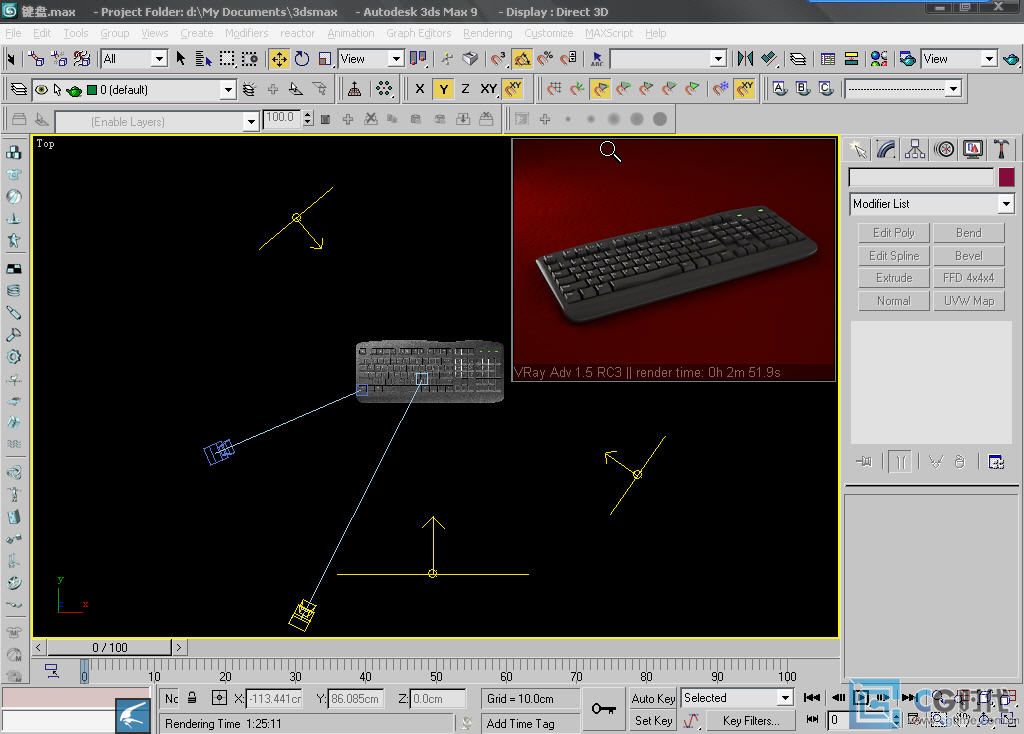The width and height of the screenshot is (1024, 734).
Task: Click the X coordinate input field
Action: click(x=274, y=699)
